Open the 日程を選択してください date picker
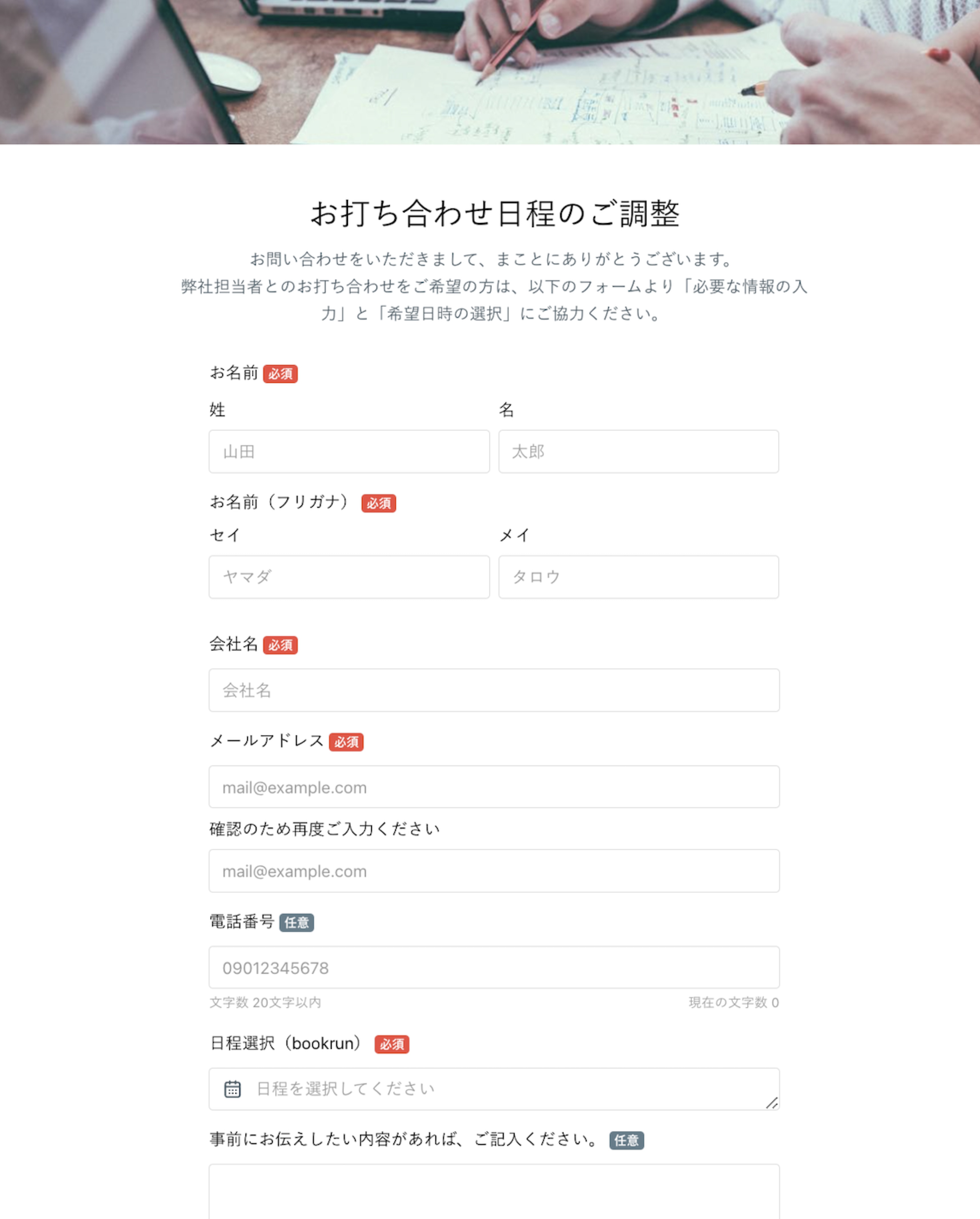 [x=494, y=1088]
